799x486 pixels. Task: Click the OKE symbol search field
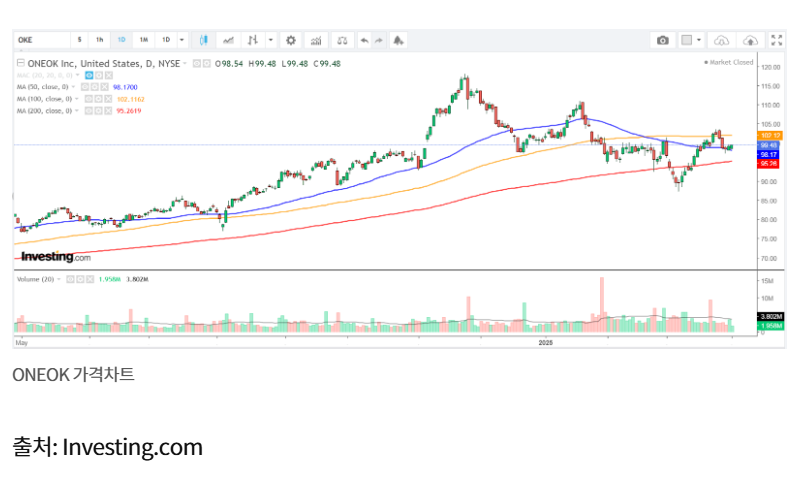(x=42, y=40)
